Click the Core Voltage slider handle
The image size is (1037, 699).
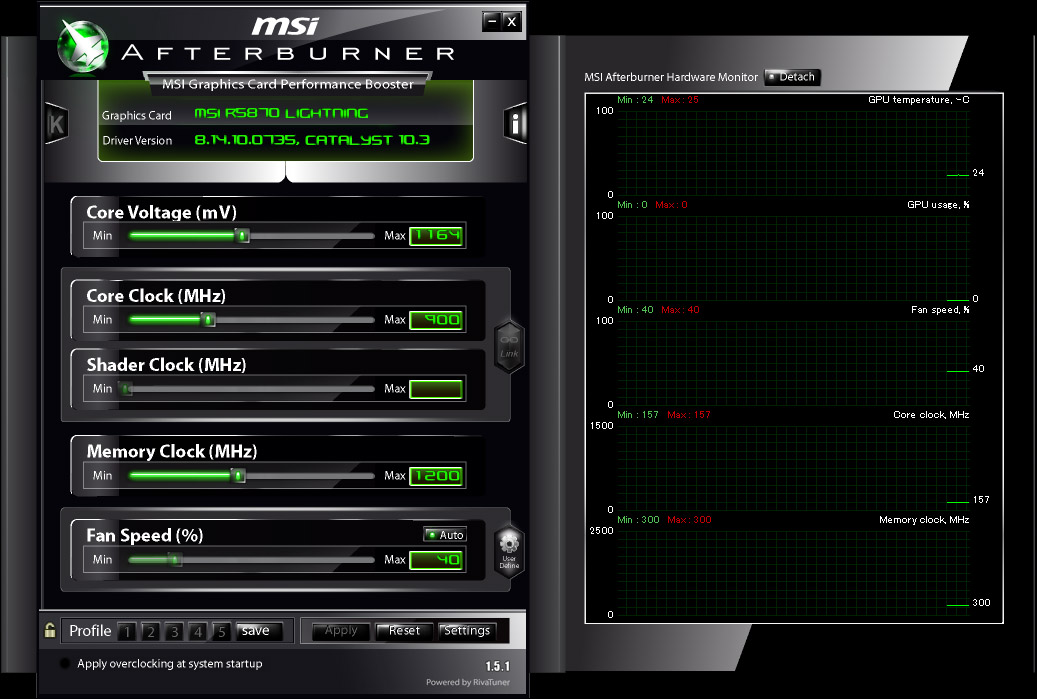[x=243, y=235]
